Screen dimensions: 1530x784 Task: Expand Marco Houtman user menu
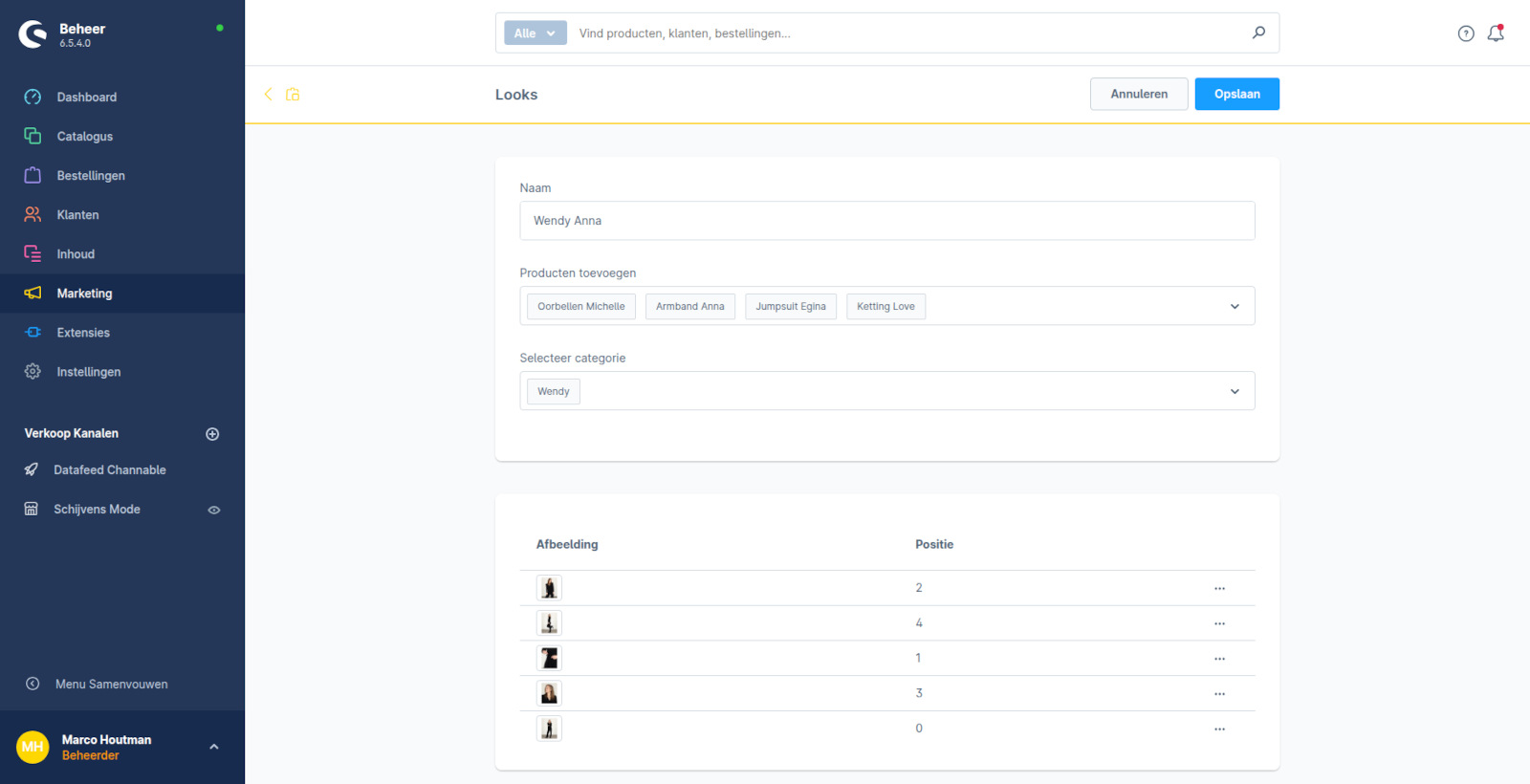214,747
